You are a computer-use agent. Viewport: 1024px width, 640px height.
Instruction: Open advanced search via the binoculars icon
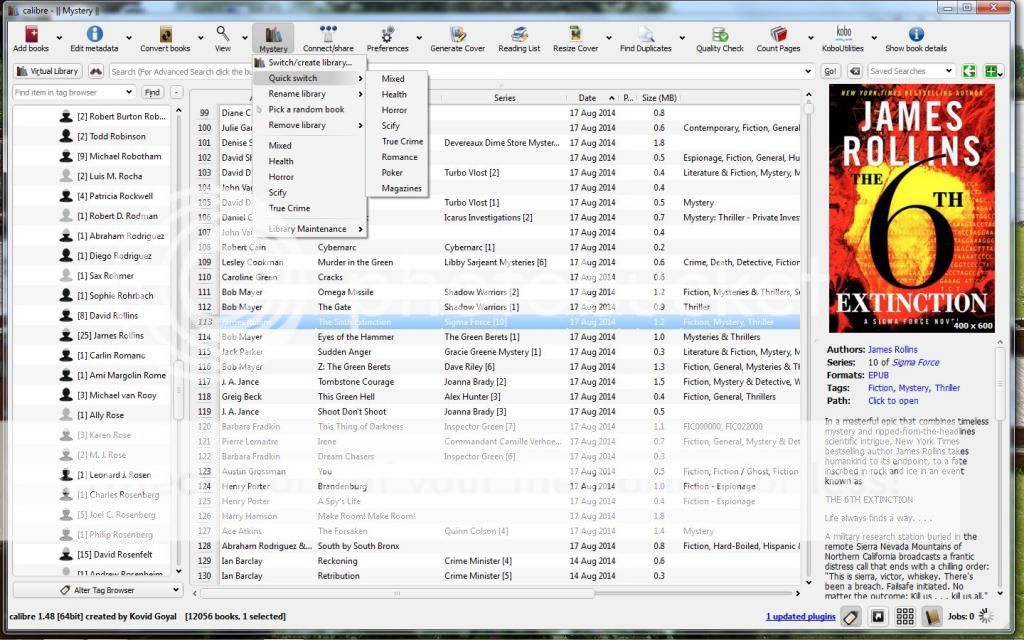pyautogui.click(x=96, y=71)
